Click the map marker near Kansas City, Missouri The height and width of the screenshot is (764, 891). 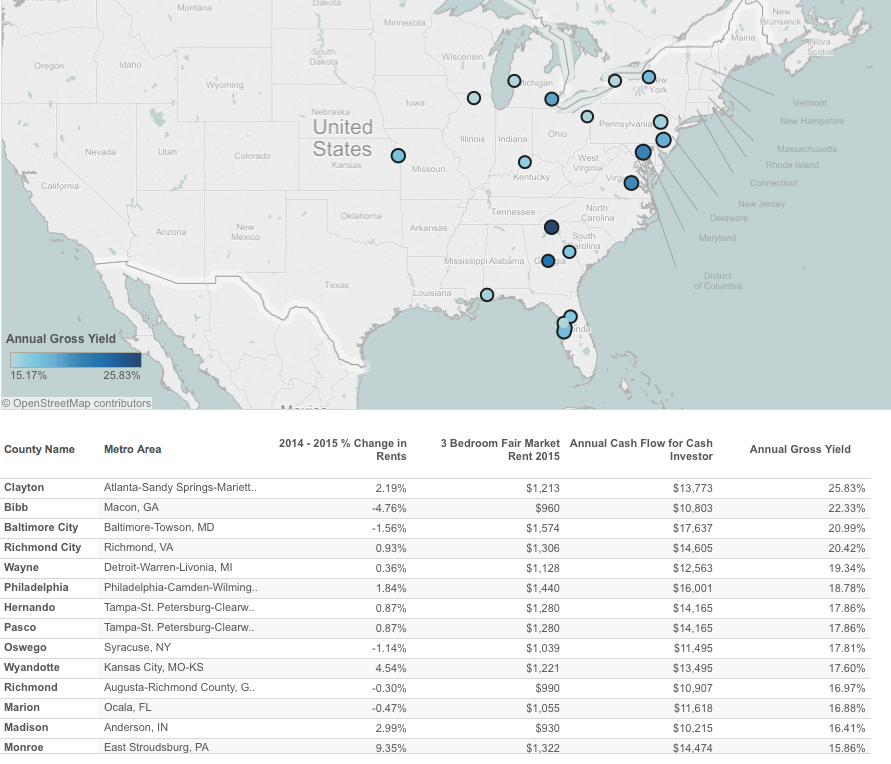click(398, 154)
